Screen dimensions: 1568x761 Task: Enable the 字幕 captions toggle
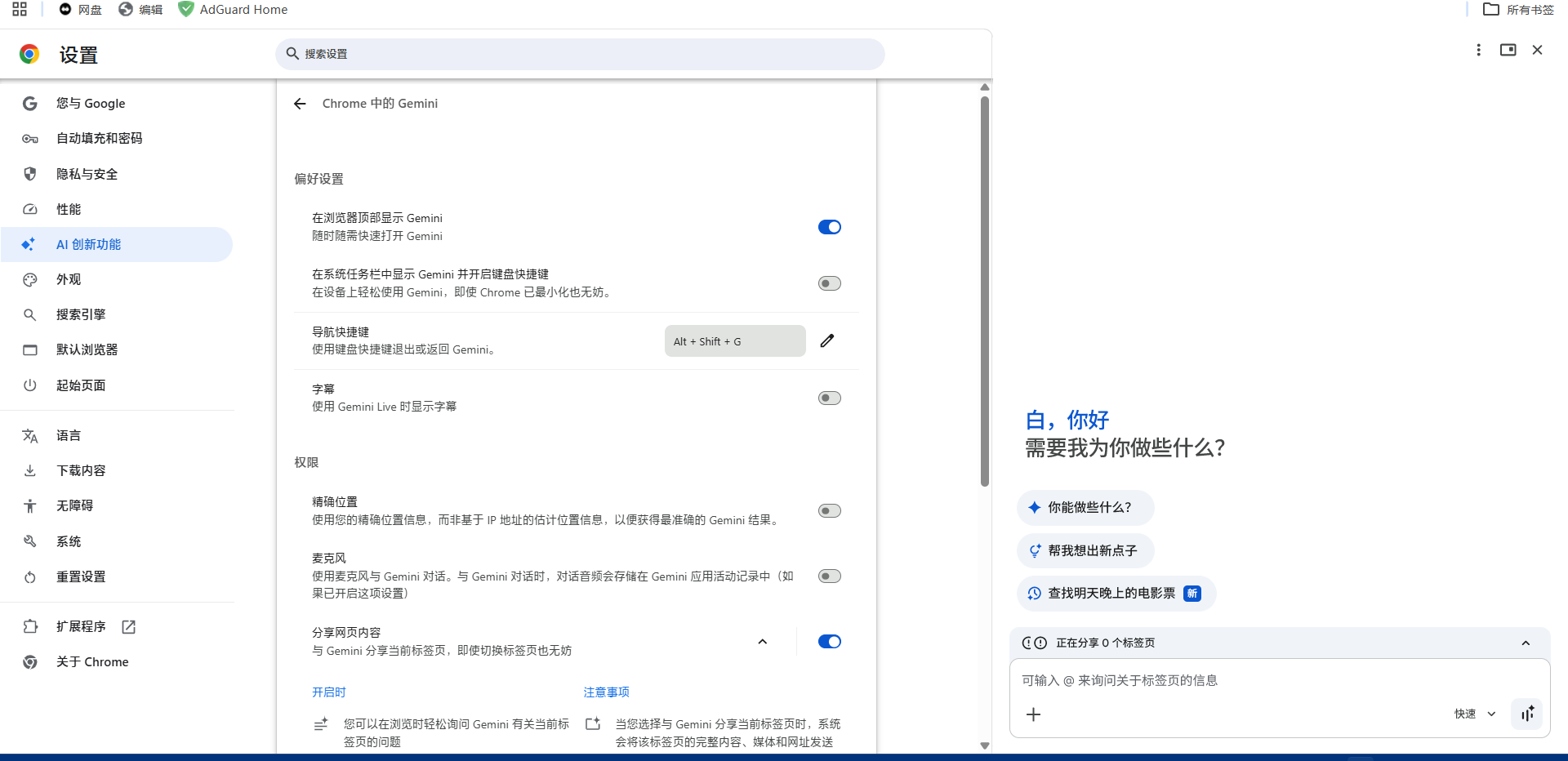coord(829,398)
